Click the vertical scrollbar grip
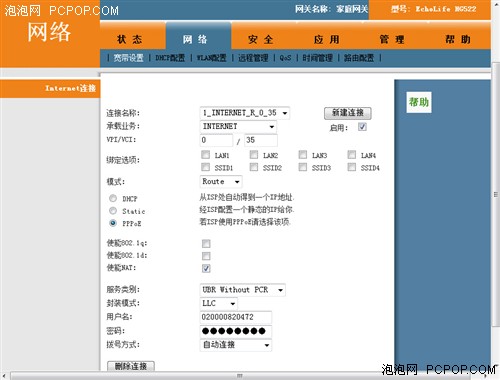Screen dimensions: 500x380 (496, 194)
